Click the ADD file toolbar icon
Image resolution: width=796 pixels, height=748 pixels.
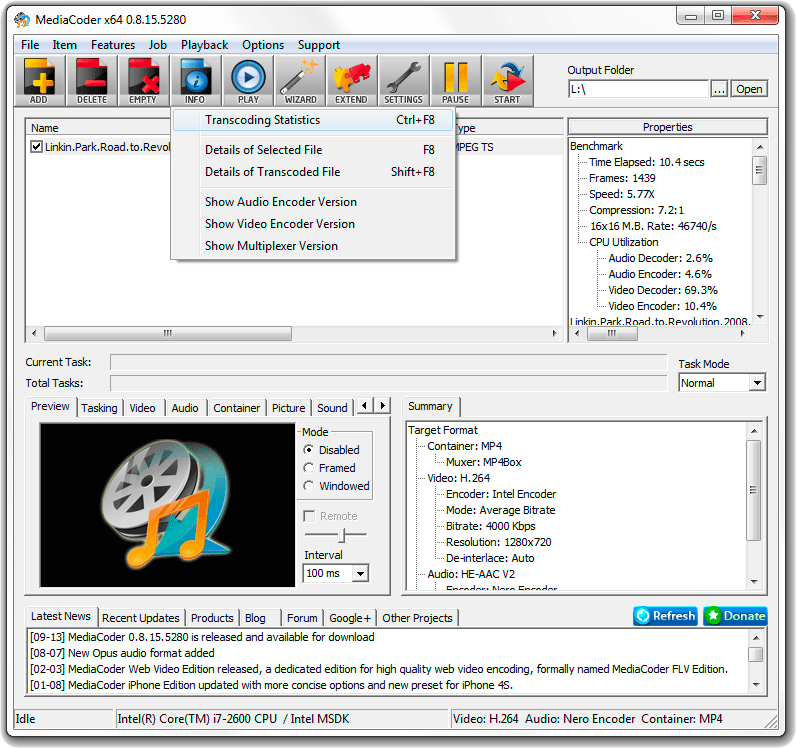pyautogui.click(x=40, y=81)
